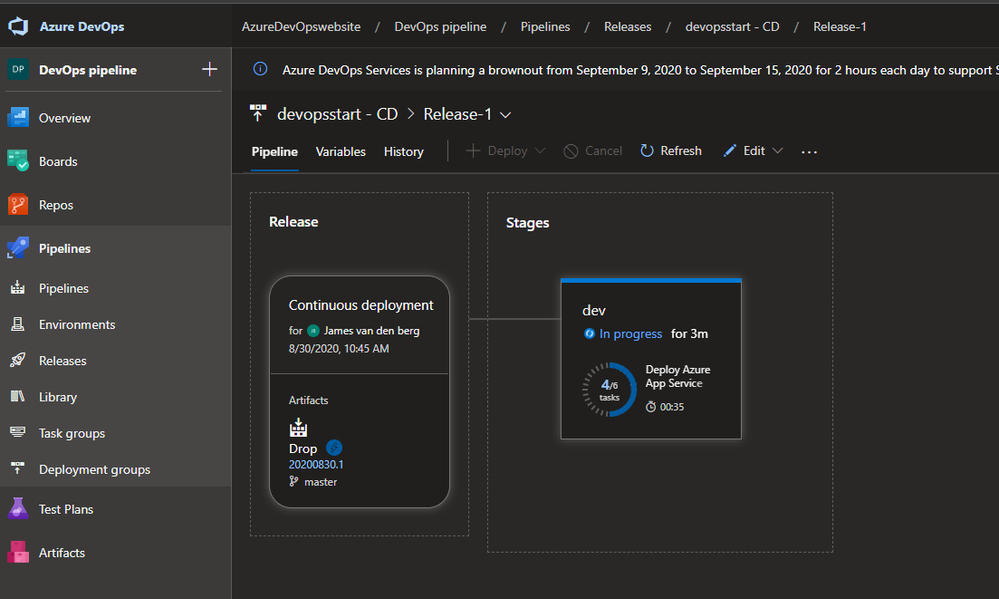999x599 pixels.
Task: Switch to the Pipeline tab
Action: tap(275, 152)
